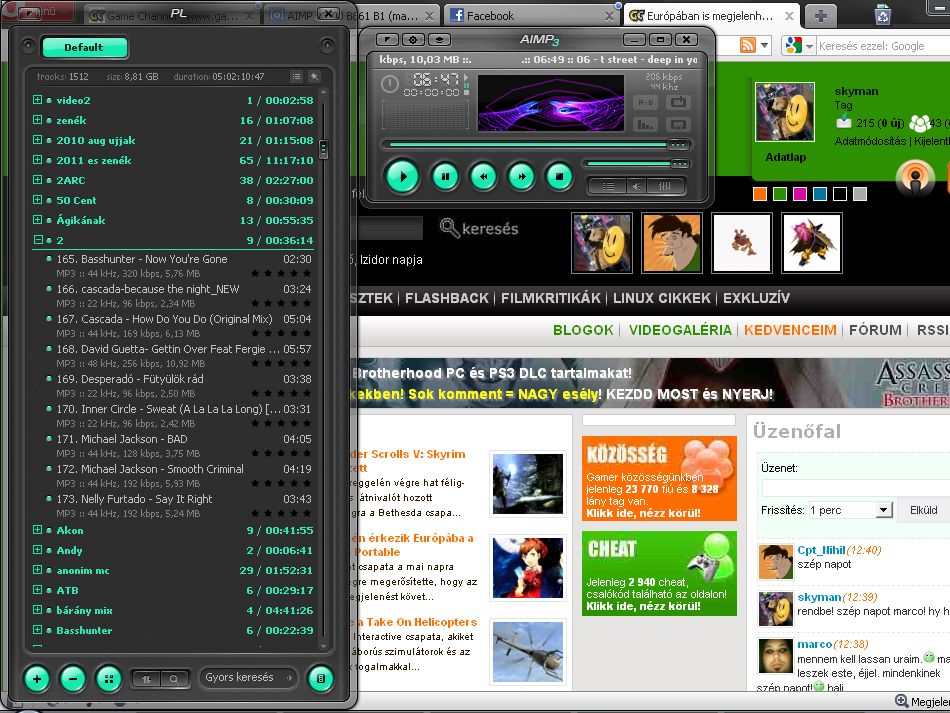Stop the current track in AIMP3

point(561,176)
